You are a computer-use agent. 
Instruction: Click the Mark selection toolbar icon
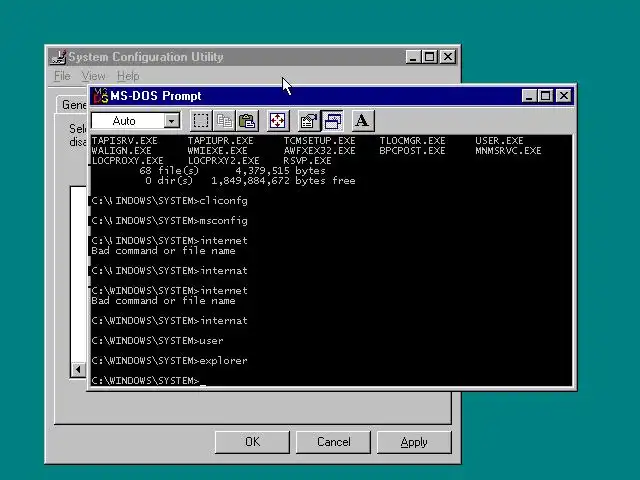[201, 121]
